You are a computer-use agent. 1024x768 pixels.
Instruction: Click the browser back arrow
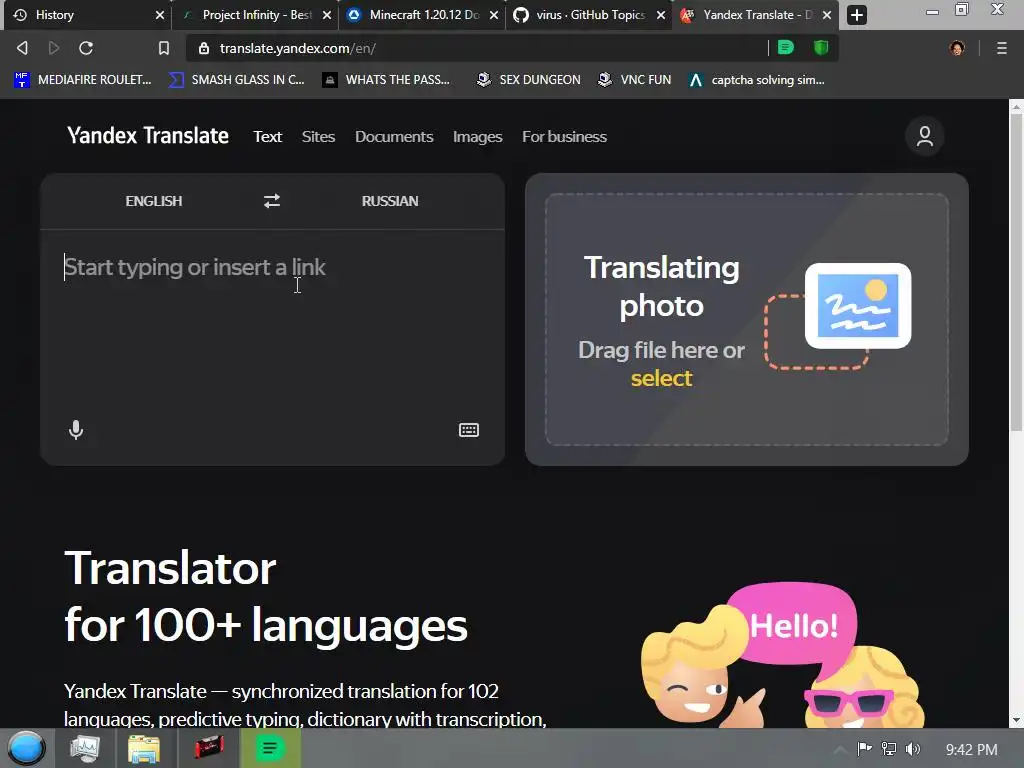22,48
